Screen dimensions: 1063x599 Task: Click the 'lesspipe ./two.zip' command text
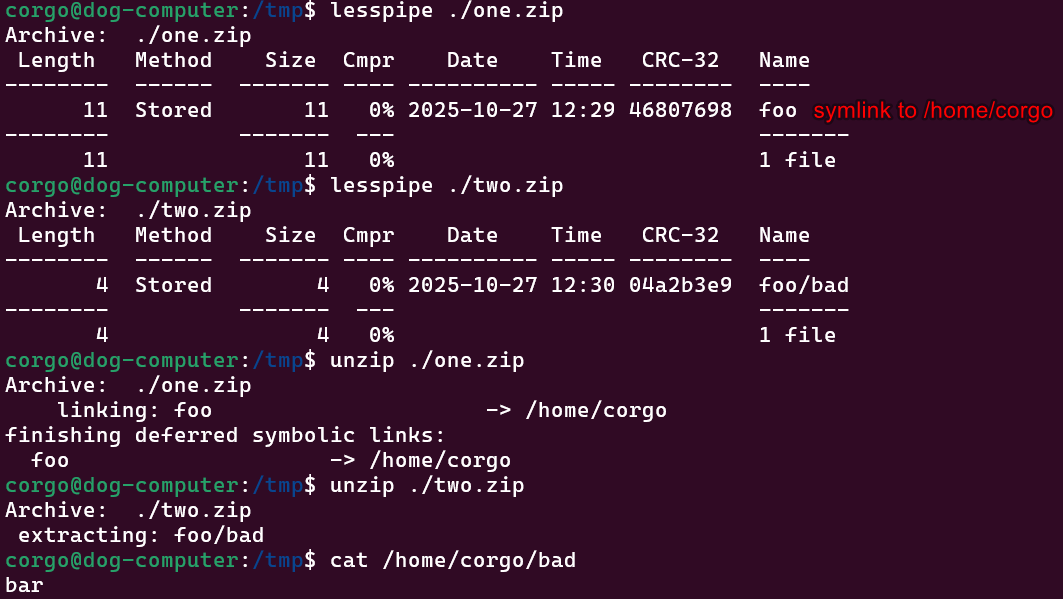point(446,186)
